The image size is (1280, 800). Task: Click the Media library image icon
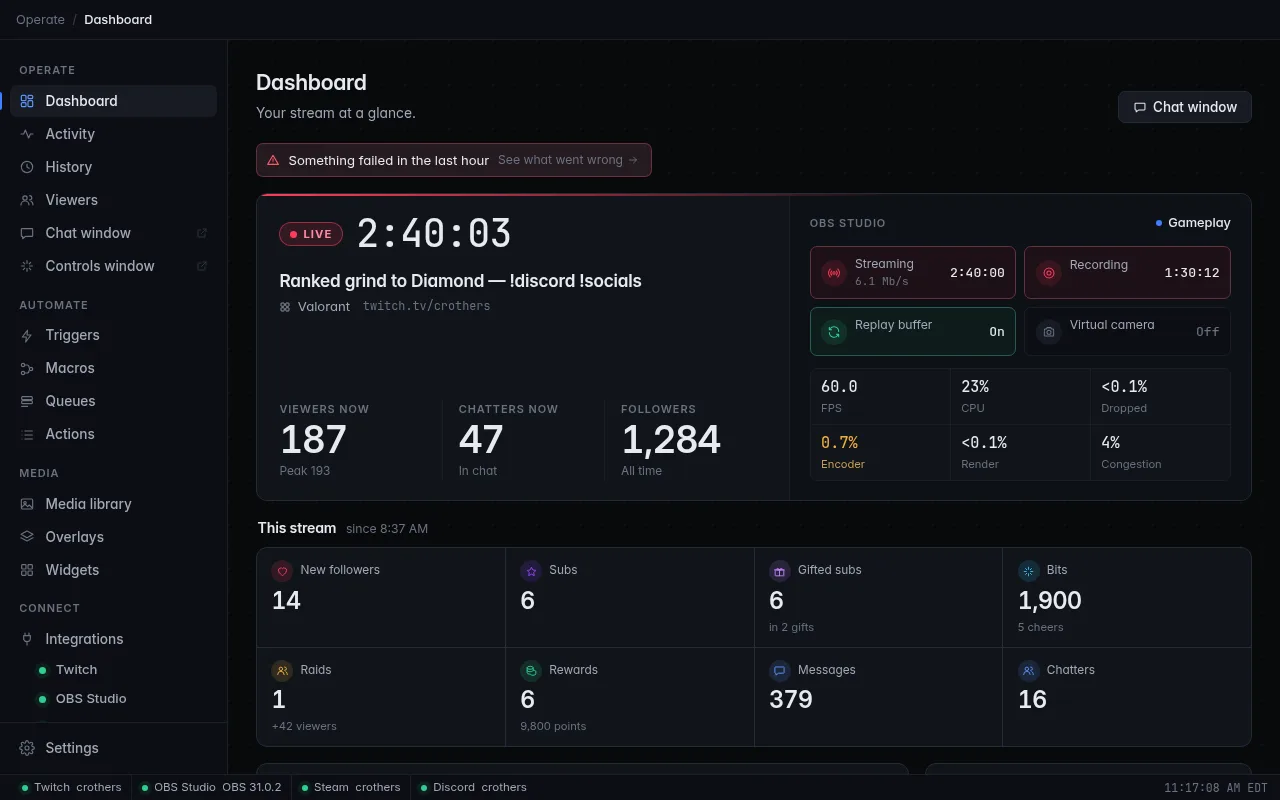pyautogui.click(x=27, y=504)
